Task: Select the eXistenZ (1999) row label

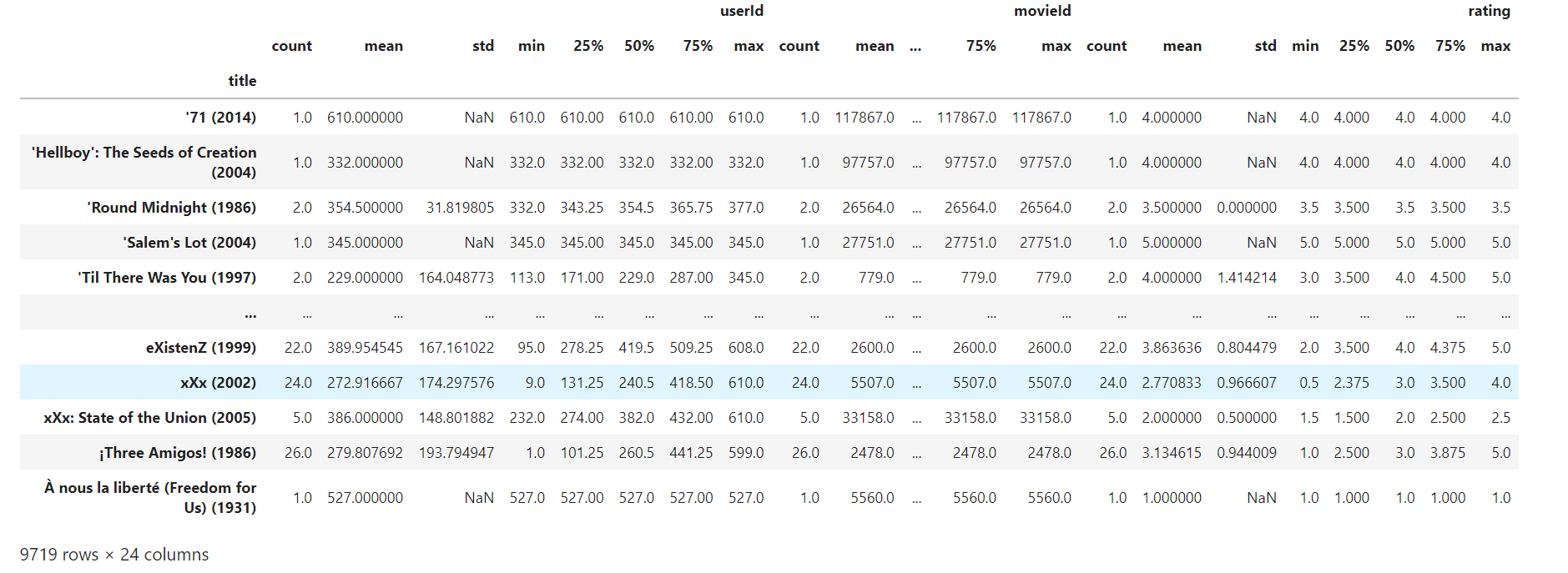Action: (x=201, y=348)
